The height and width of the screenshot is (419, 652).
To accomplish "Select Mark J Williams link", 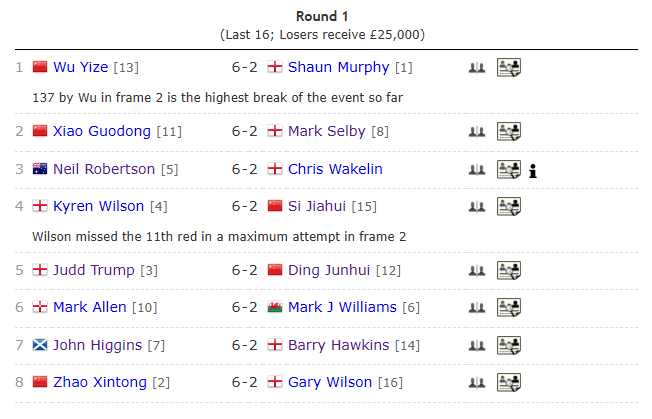I will (x=342, y=307).
